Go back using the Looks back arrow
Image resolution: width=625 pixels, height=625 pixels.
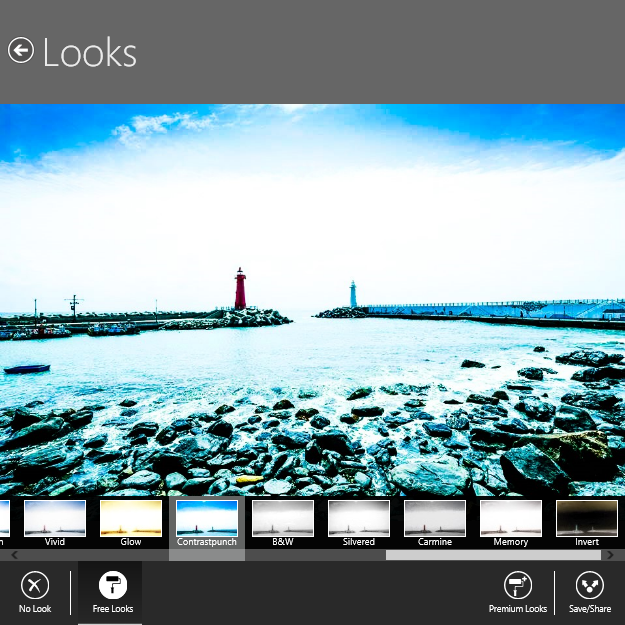pyautogui.click(x=21, y=51)
